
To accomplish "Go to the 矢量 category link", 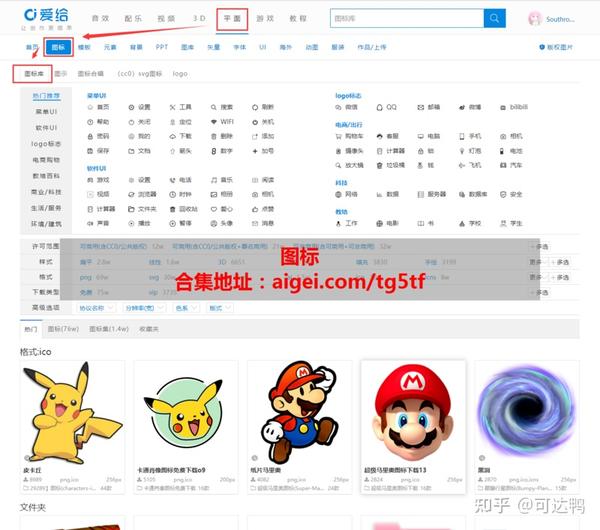I will (214, 47).
